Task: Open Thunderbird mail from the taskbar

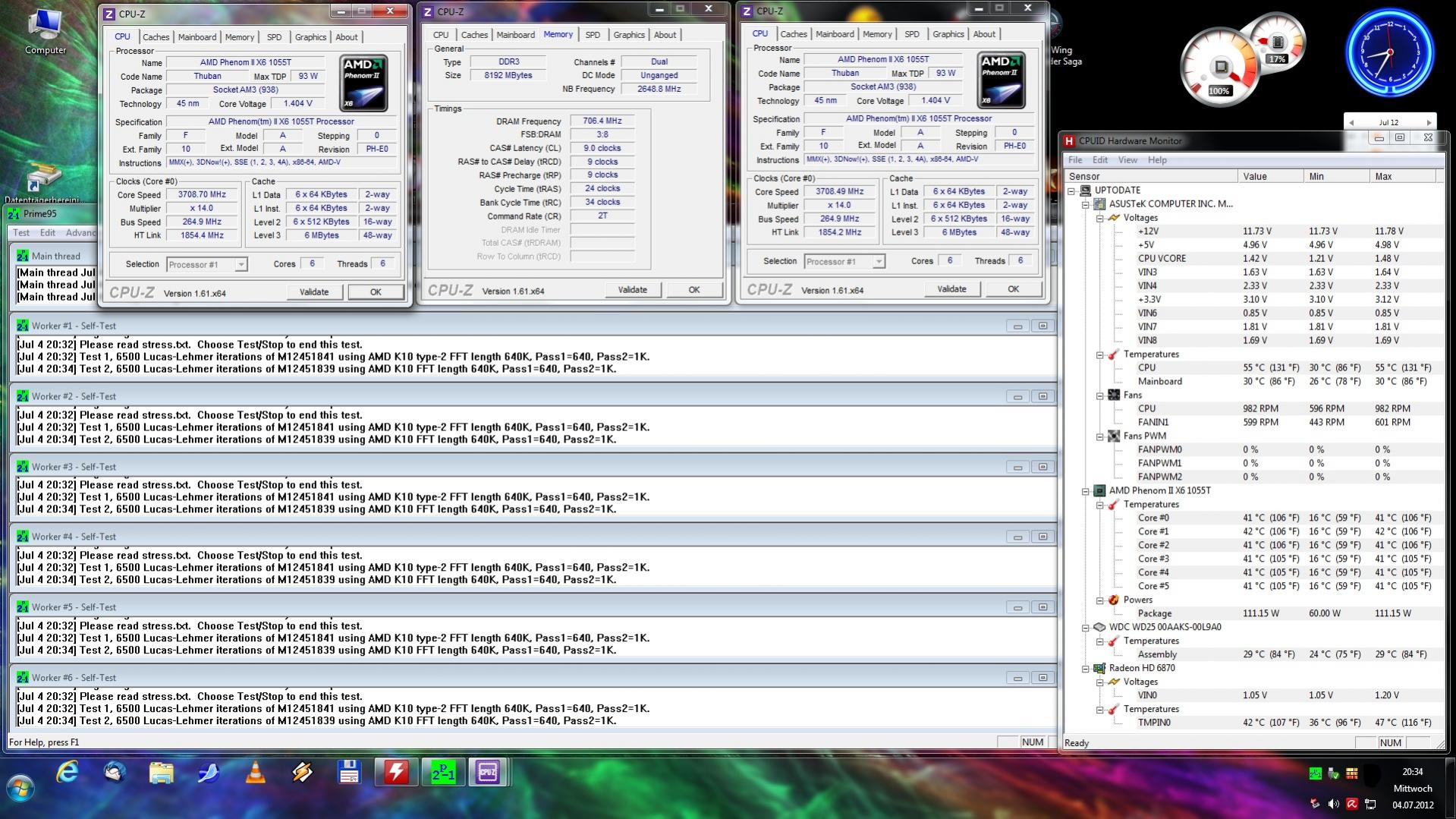Action: 115,773
